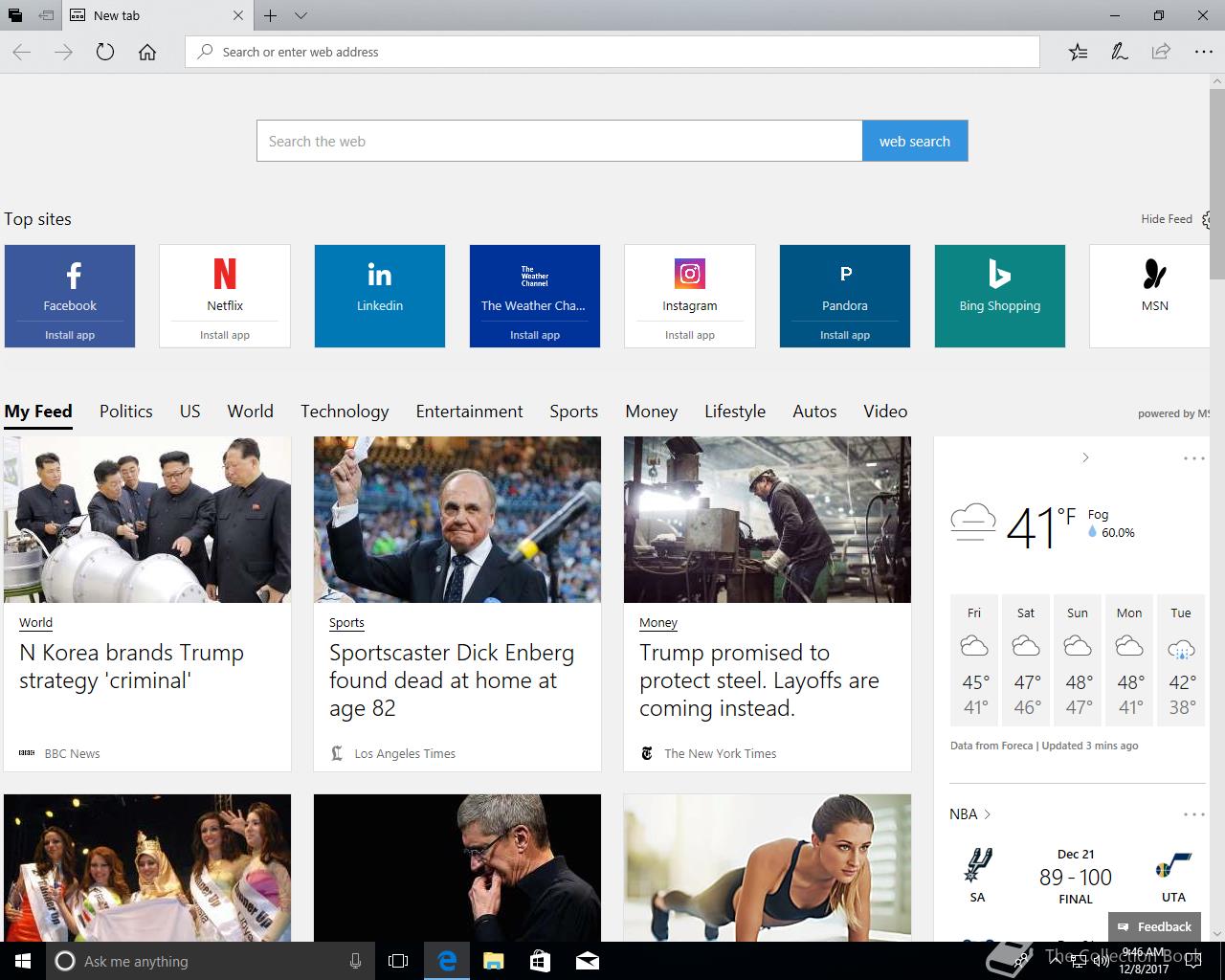Switch to Video feed tab
The image size is (1225, 980).
pyautogui.click(x=885, y=412)
